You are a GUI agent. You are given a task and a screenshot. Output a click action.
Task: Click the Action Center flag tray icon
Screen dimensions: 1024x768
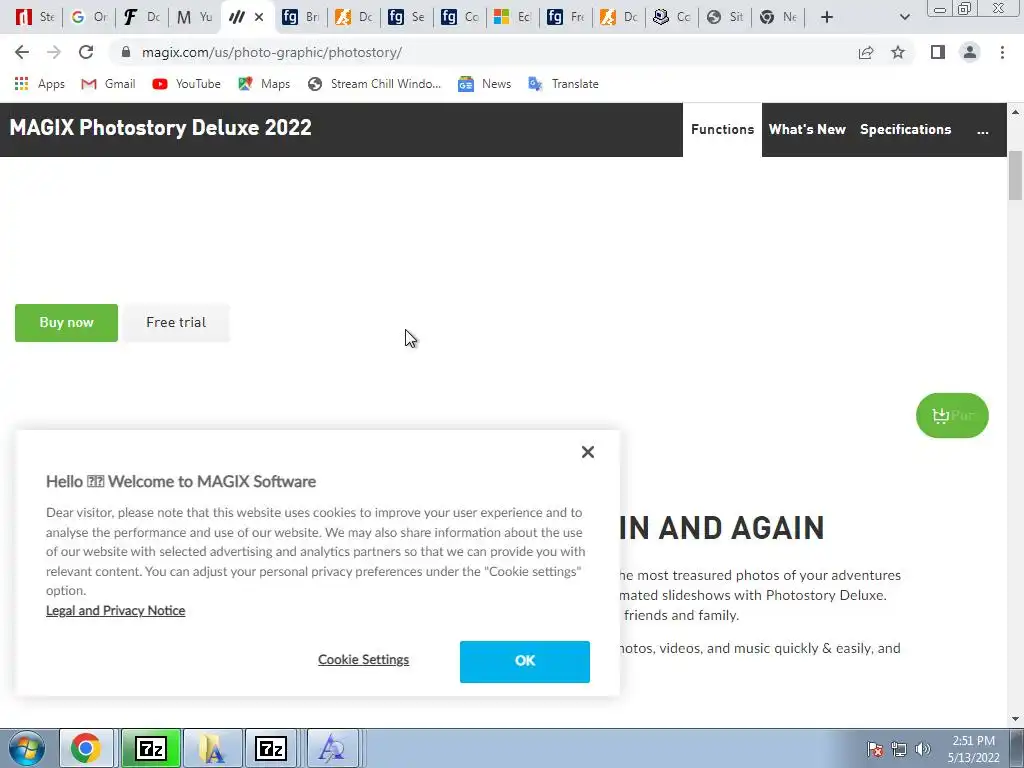point(875,749)
